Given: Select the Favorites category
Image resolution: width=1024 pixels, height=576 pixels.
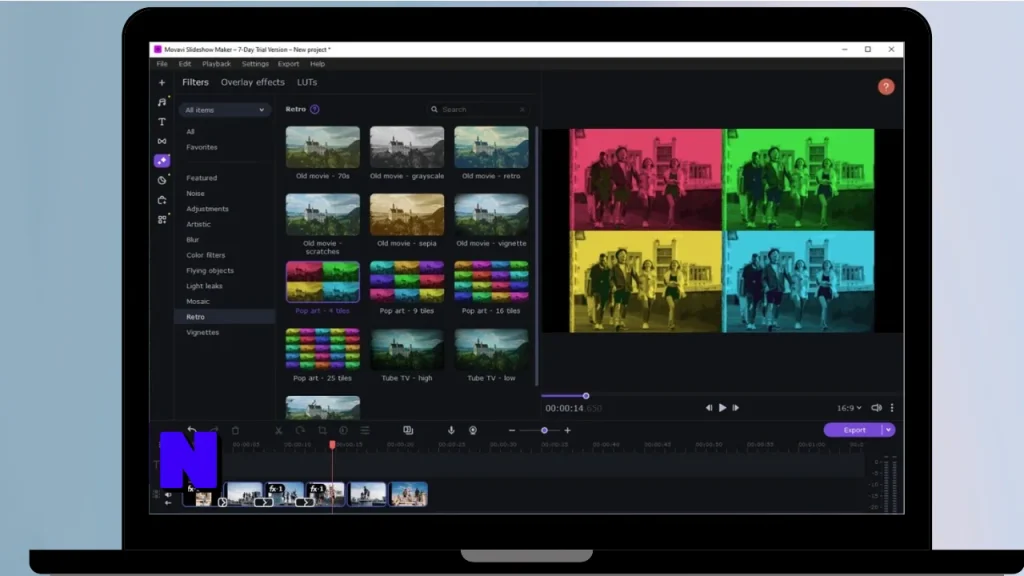Looking at the screenshot, I should [x=202, y=148].
